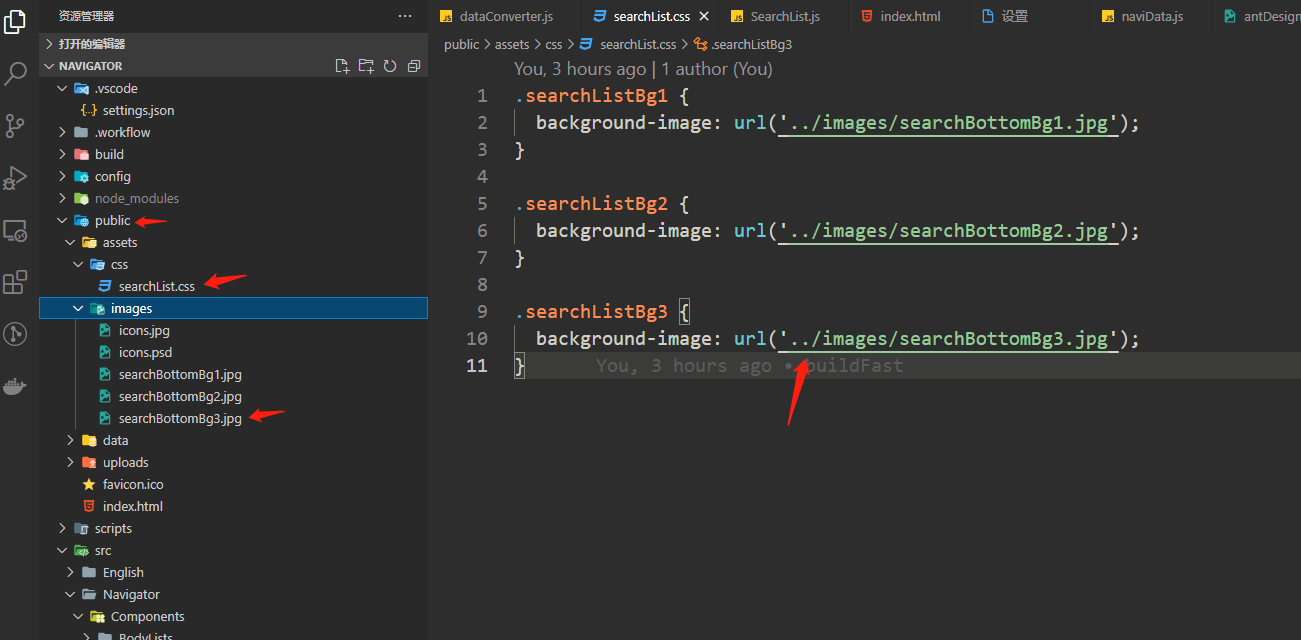
Task: Open icons.psd in the explorer
Action: 146,352
